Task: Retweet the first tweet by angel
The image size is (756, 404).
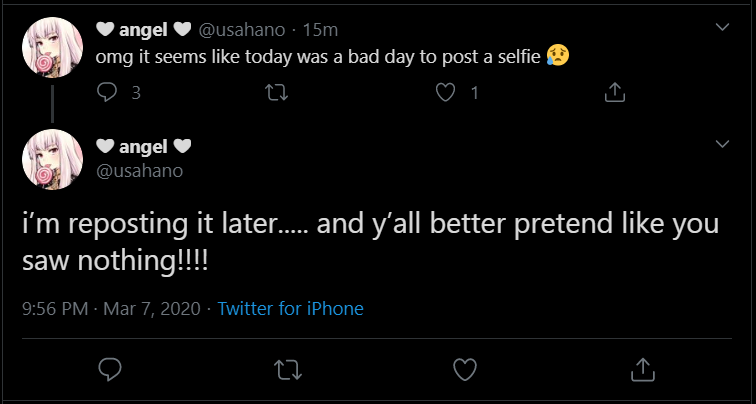Action: [285, 93]
